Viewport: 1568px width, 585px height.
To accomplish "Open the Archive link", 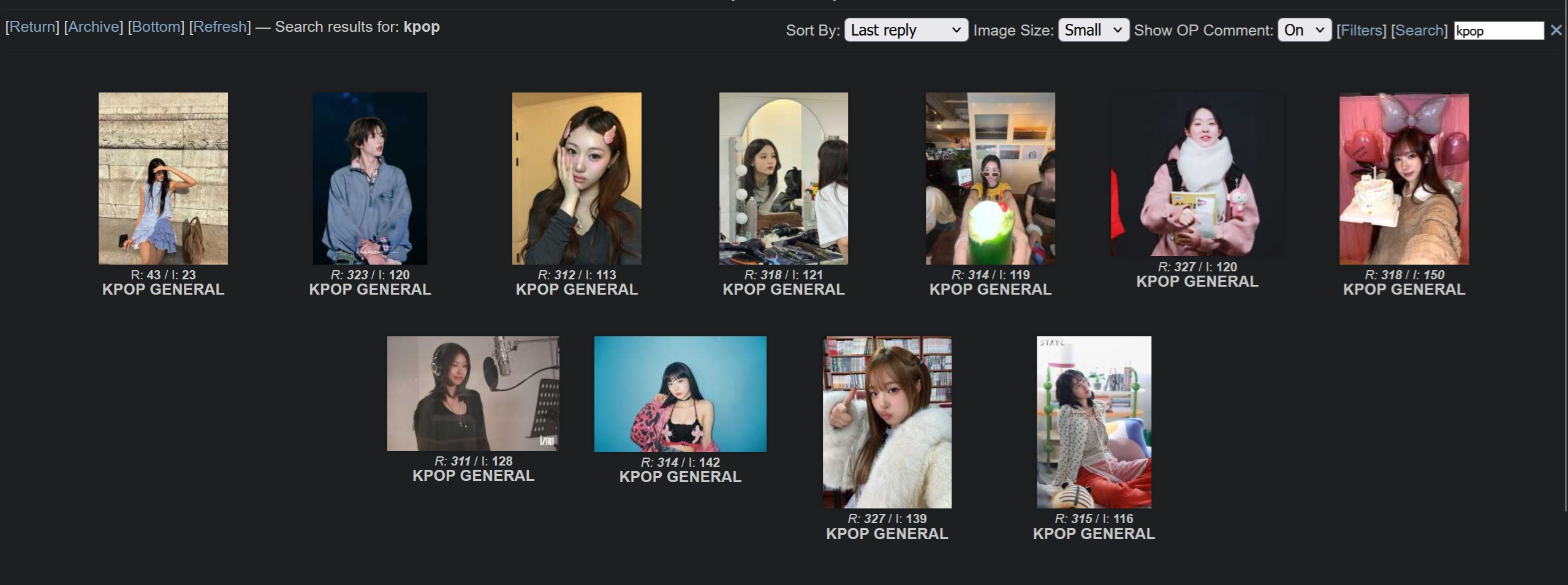I will [x=94, y=27].
